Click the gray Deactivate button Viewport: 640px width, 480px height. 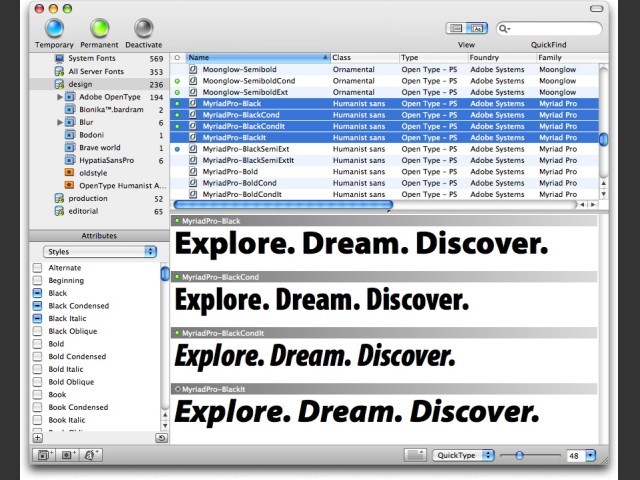143,28
